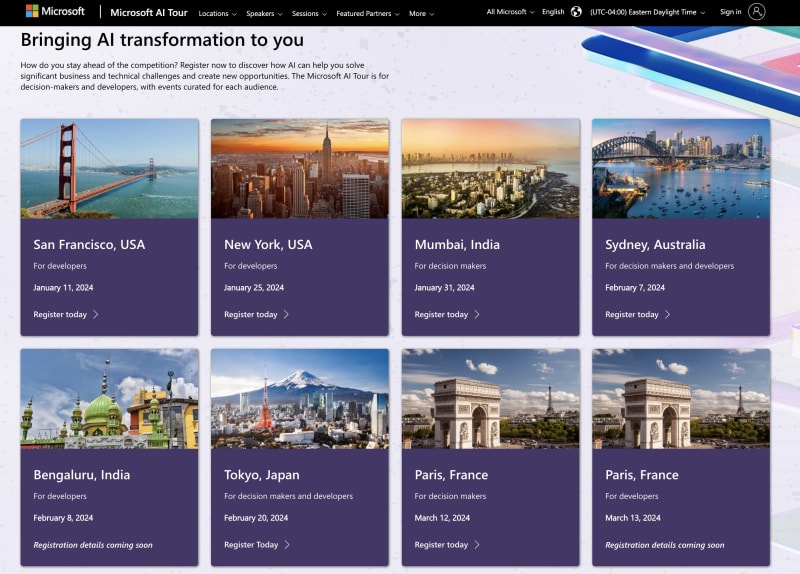Open the Bengaluru mosque image
Image resolution: width=800 pixels, height=574 pixels.
click(109, 399)
